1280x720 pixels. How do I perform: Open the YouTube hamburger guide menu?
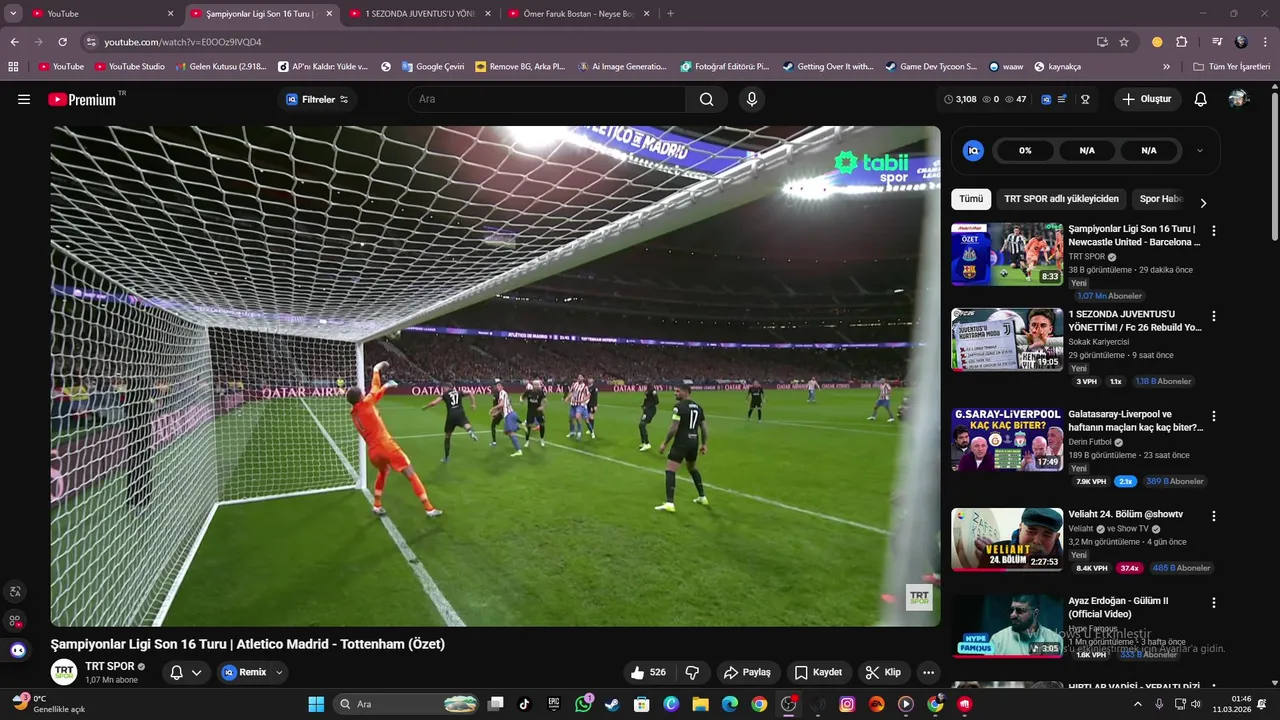24,99
